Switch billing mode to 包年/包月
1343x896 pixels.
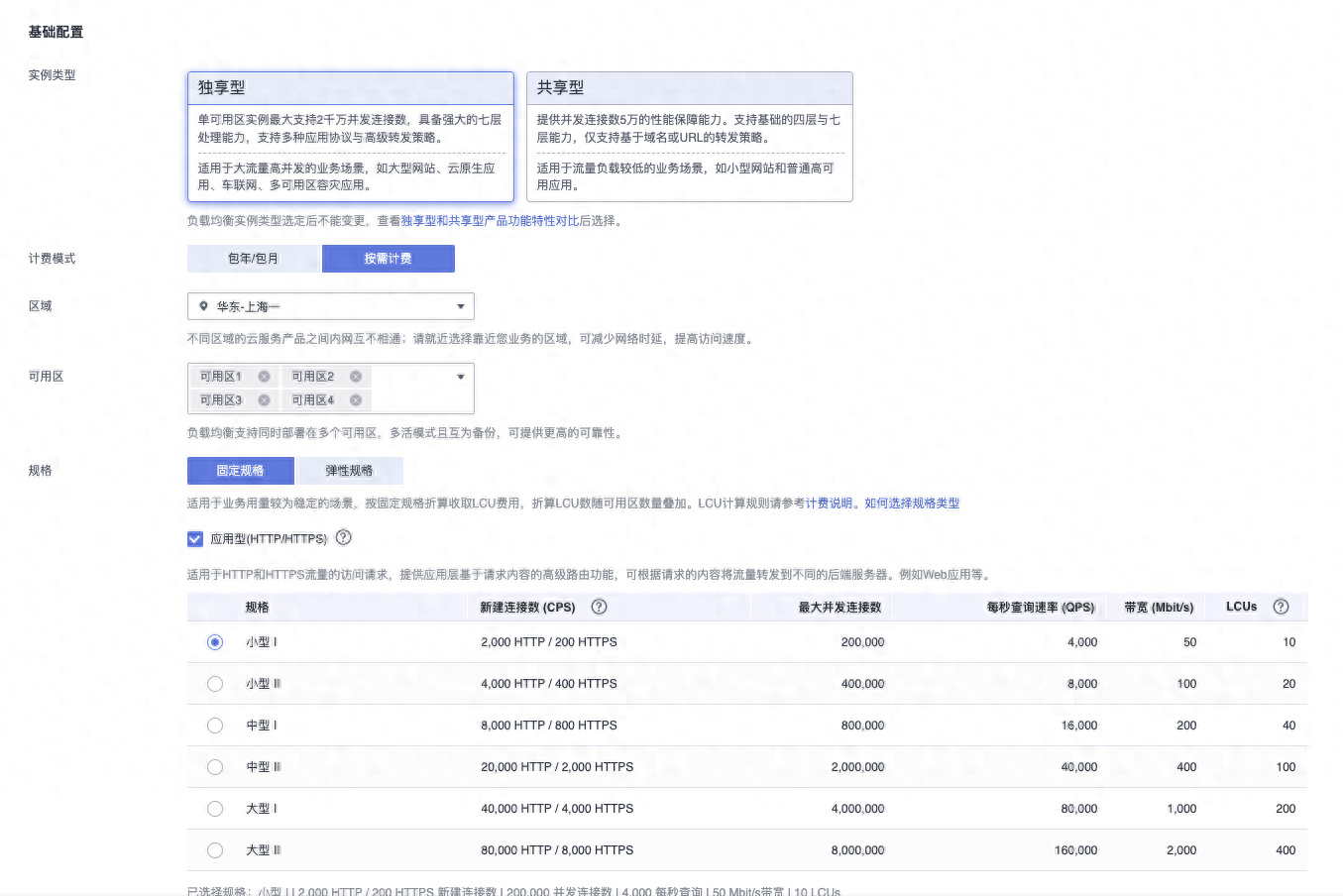click(253, 258)
